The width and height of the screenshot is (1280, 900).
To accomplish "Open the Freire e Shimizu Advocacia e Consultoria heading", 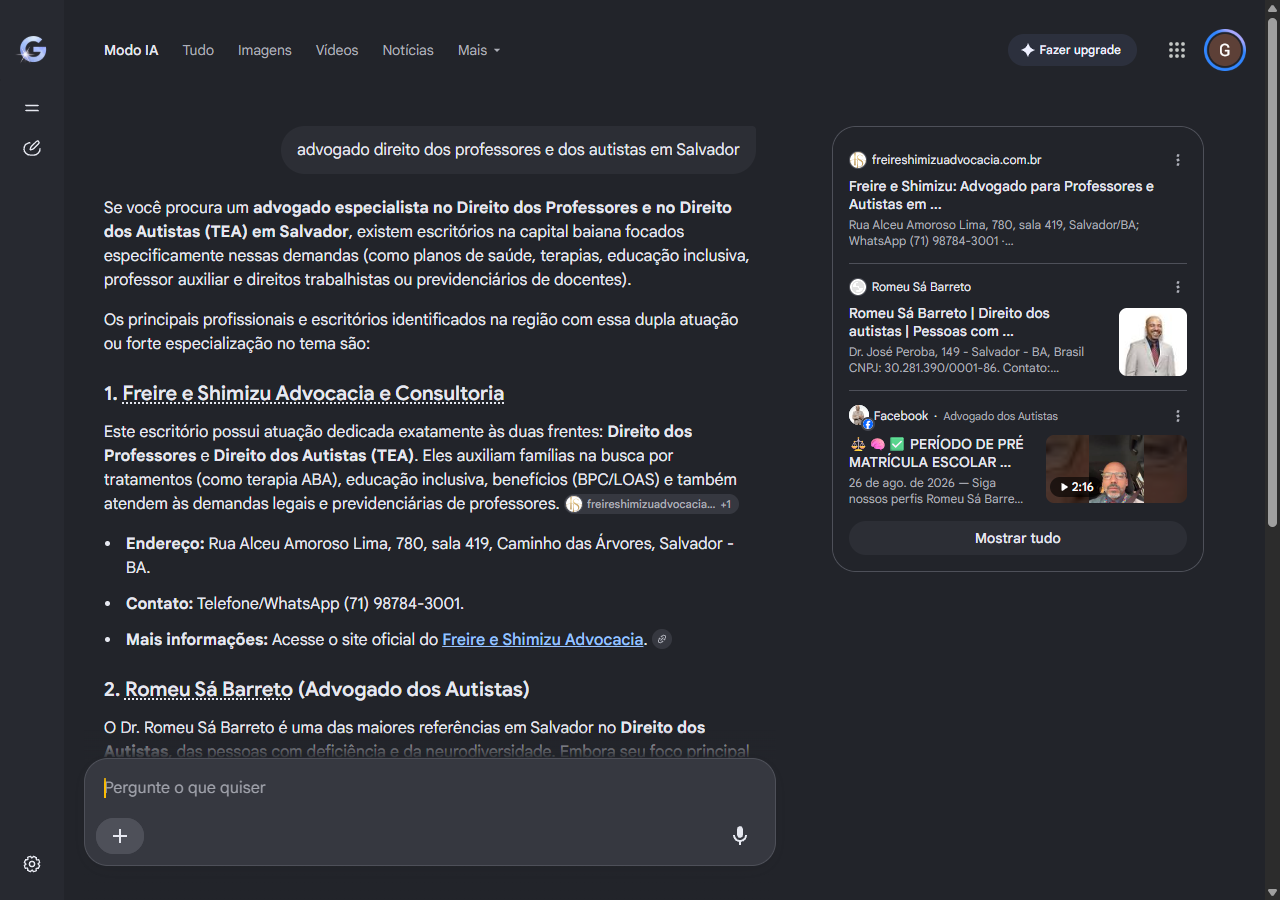I will click(x=313, y=393).
